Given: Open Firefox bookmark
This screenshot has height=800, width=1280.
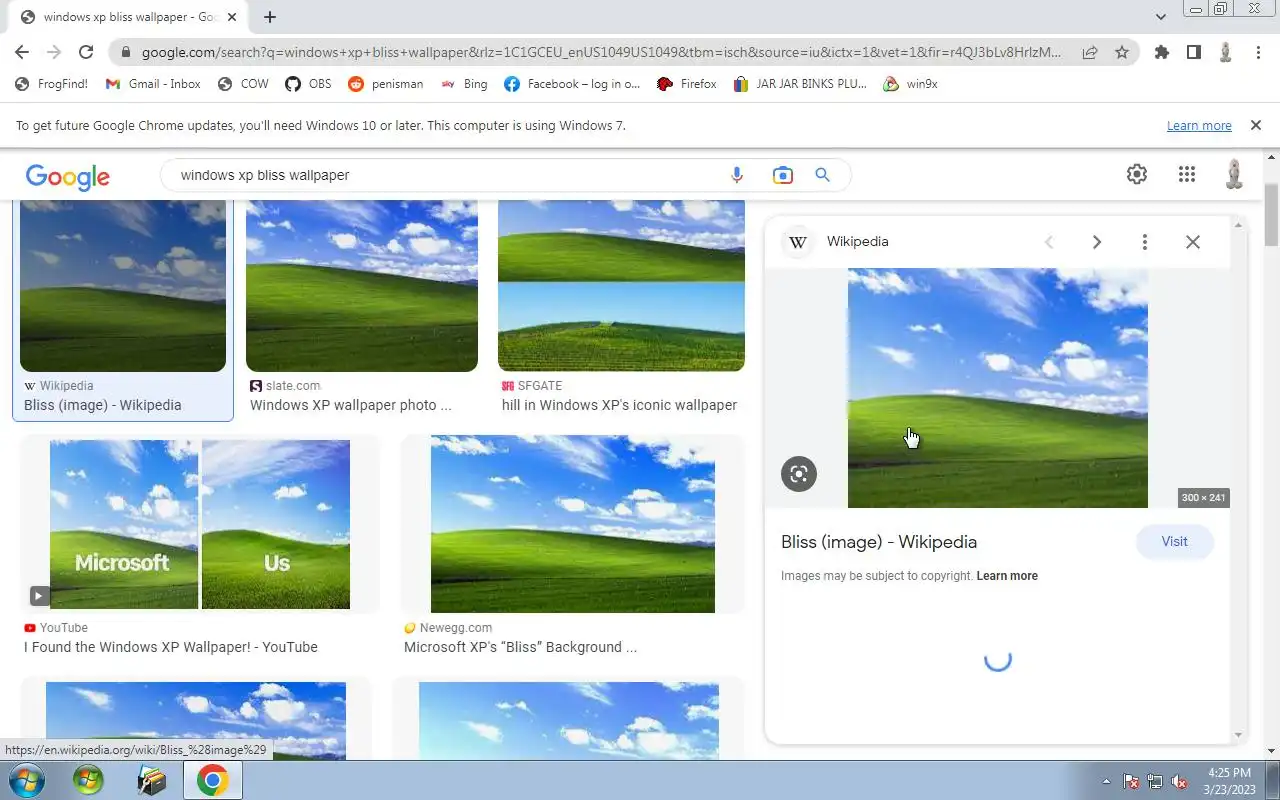Looking at the screenshot, I should click(687, 84).
